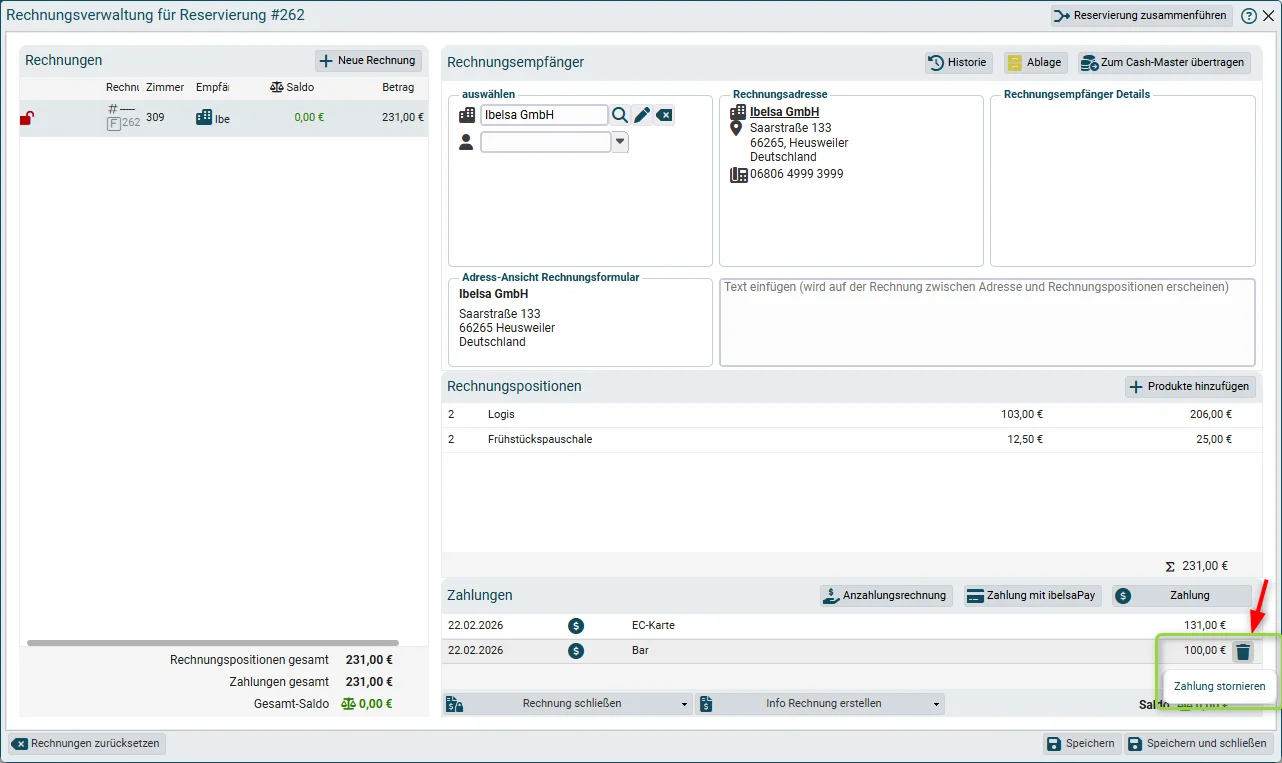Click the trash icon to cancel Bar payment

1243,651
